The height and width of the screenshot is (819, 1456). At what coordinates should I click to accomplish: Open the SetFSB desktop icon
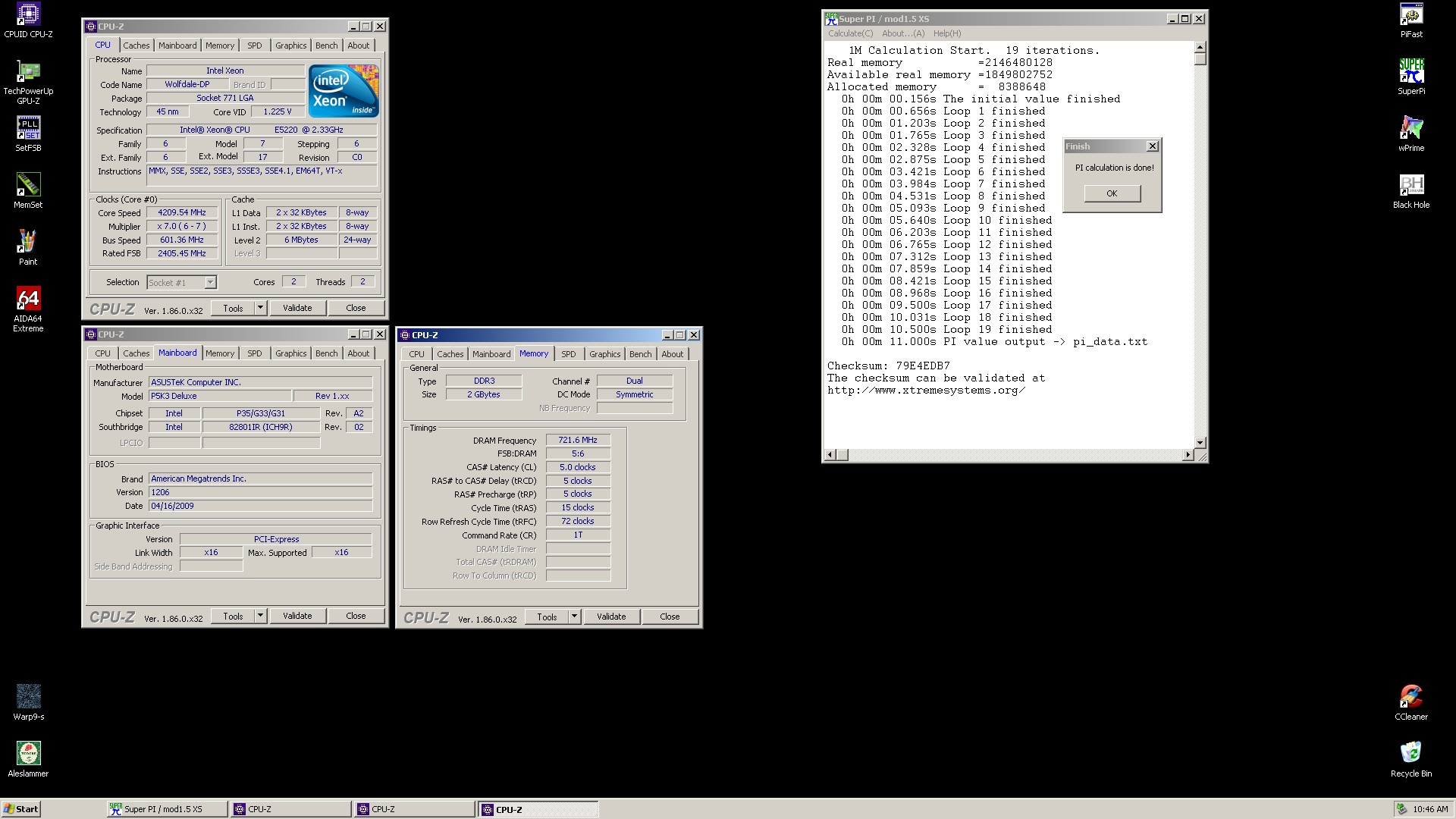[x=28, y=134]
